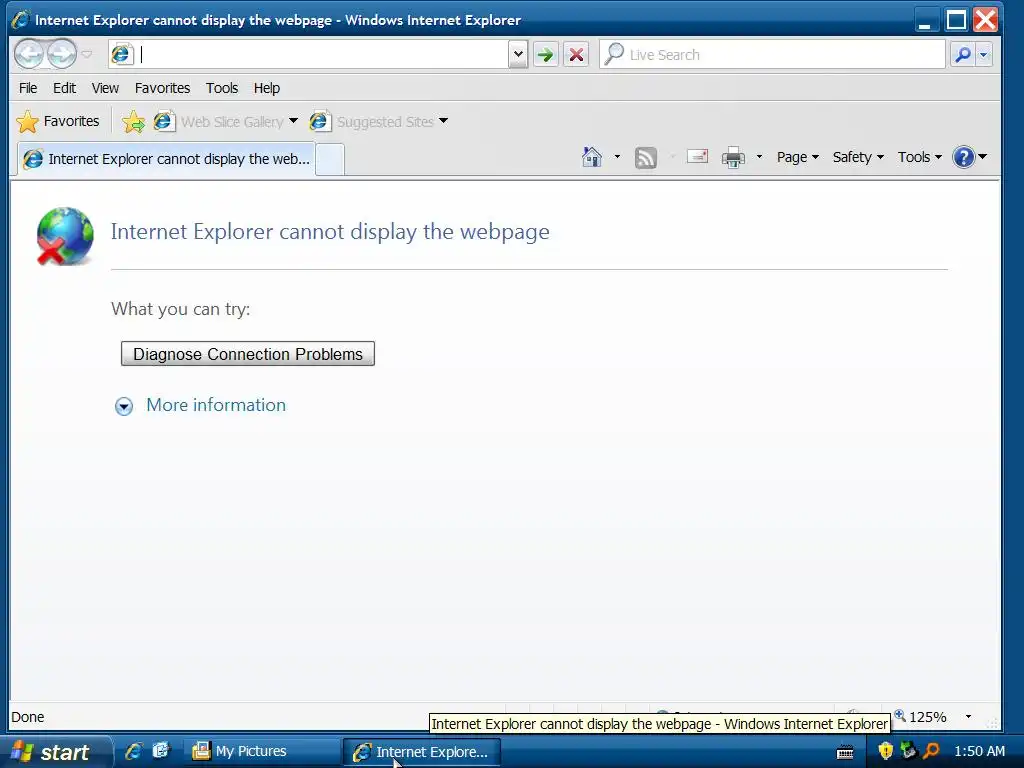Expand the address bar history dropdown
Screen dimensions: 1024x768
pyautogui.click(x=518, y=54)
